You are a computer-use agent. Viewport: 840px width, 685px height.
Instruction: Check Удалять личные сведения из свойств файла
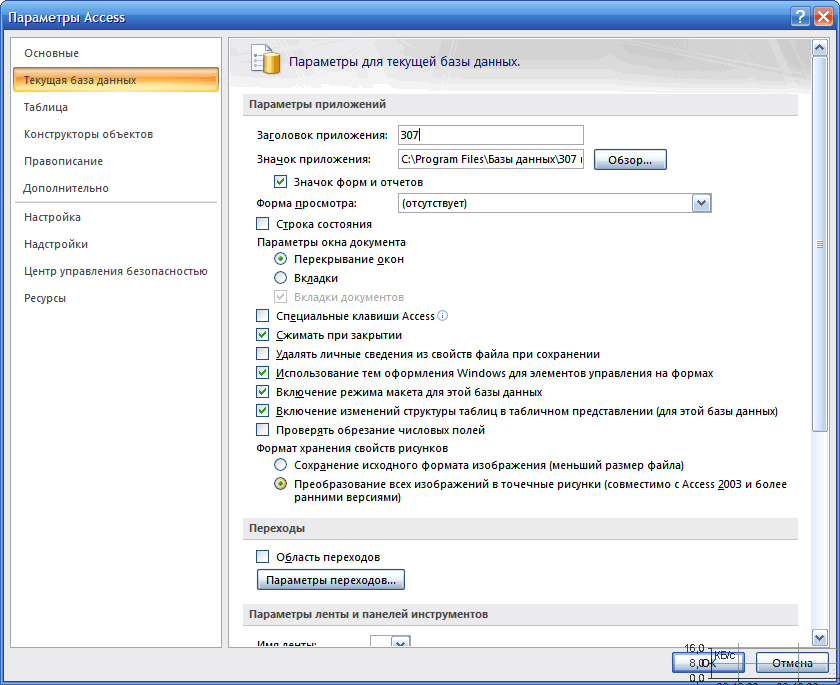pos(262,353)
